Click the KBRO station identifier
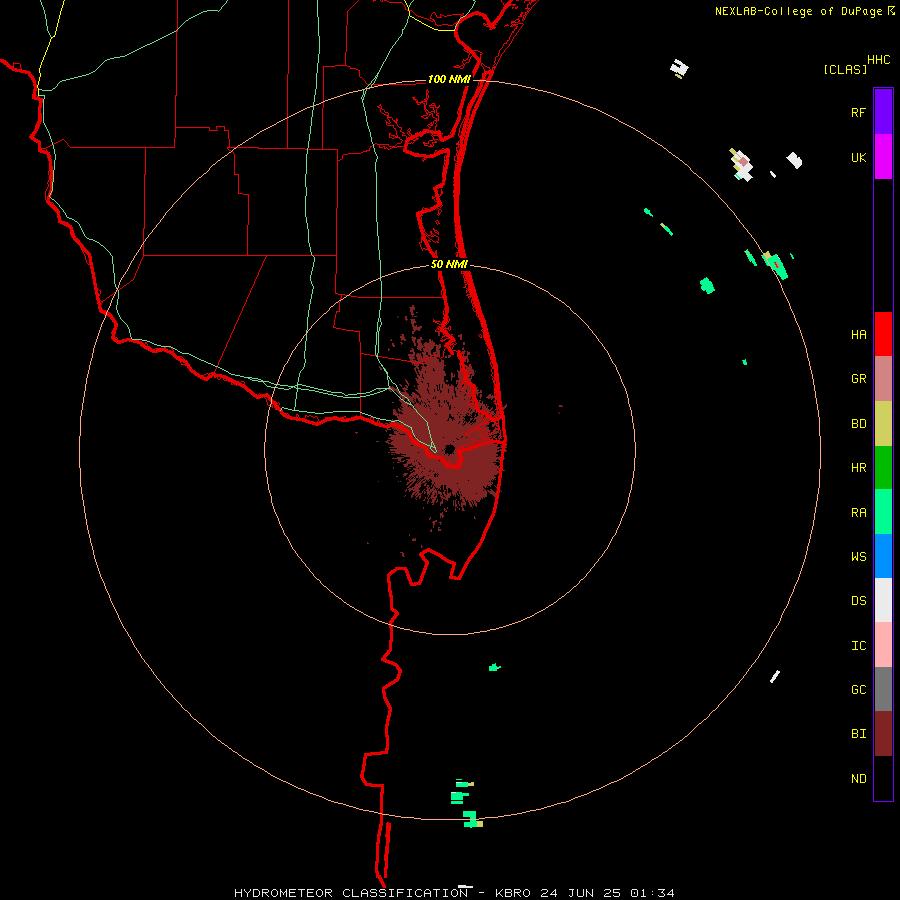Image resolution: width=900 pixels, height=900 pixels. 512,893
